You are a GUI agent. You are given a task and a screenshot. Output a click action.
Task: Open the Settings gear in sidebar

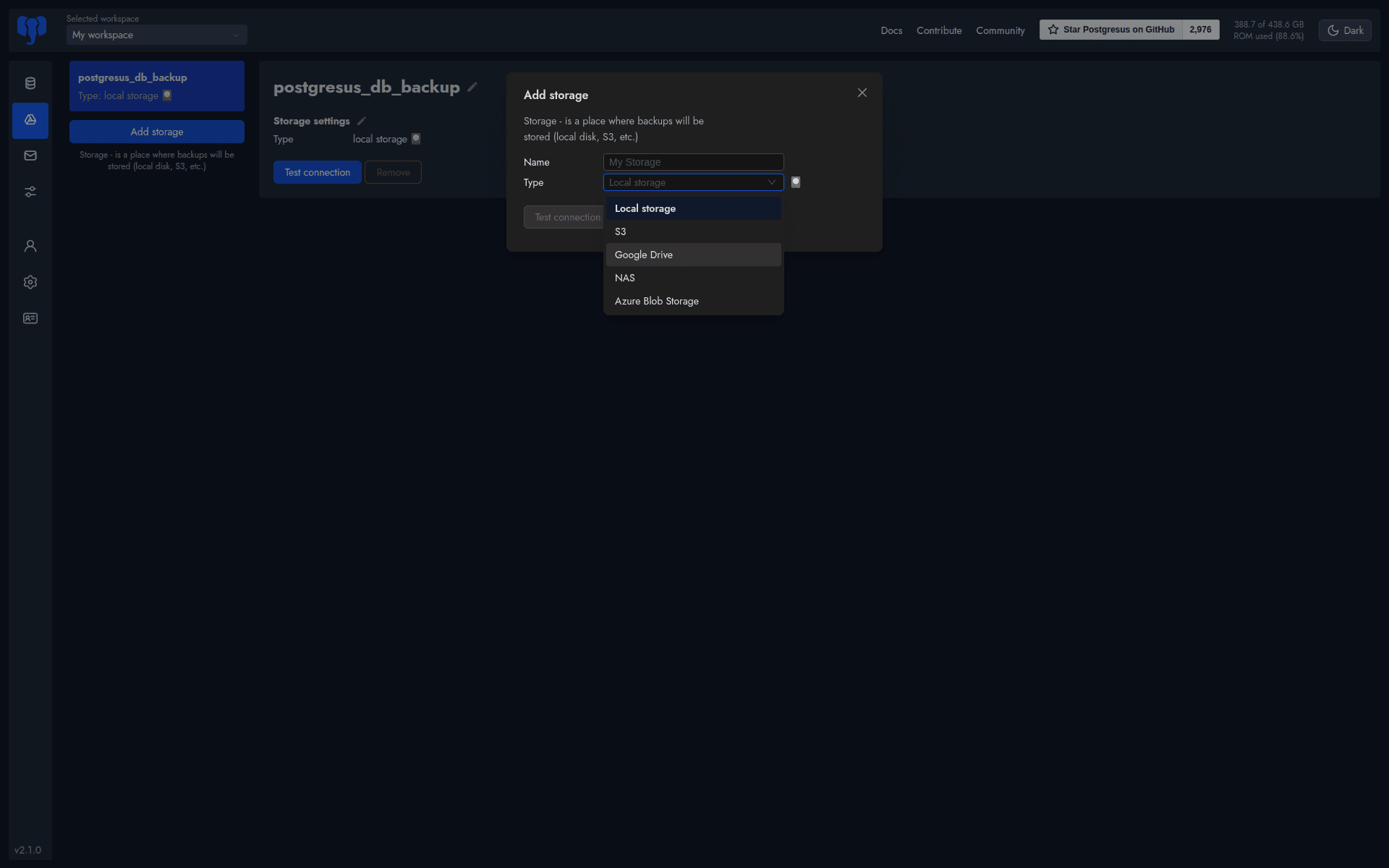[30, 282]
